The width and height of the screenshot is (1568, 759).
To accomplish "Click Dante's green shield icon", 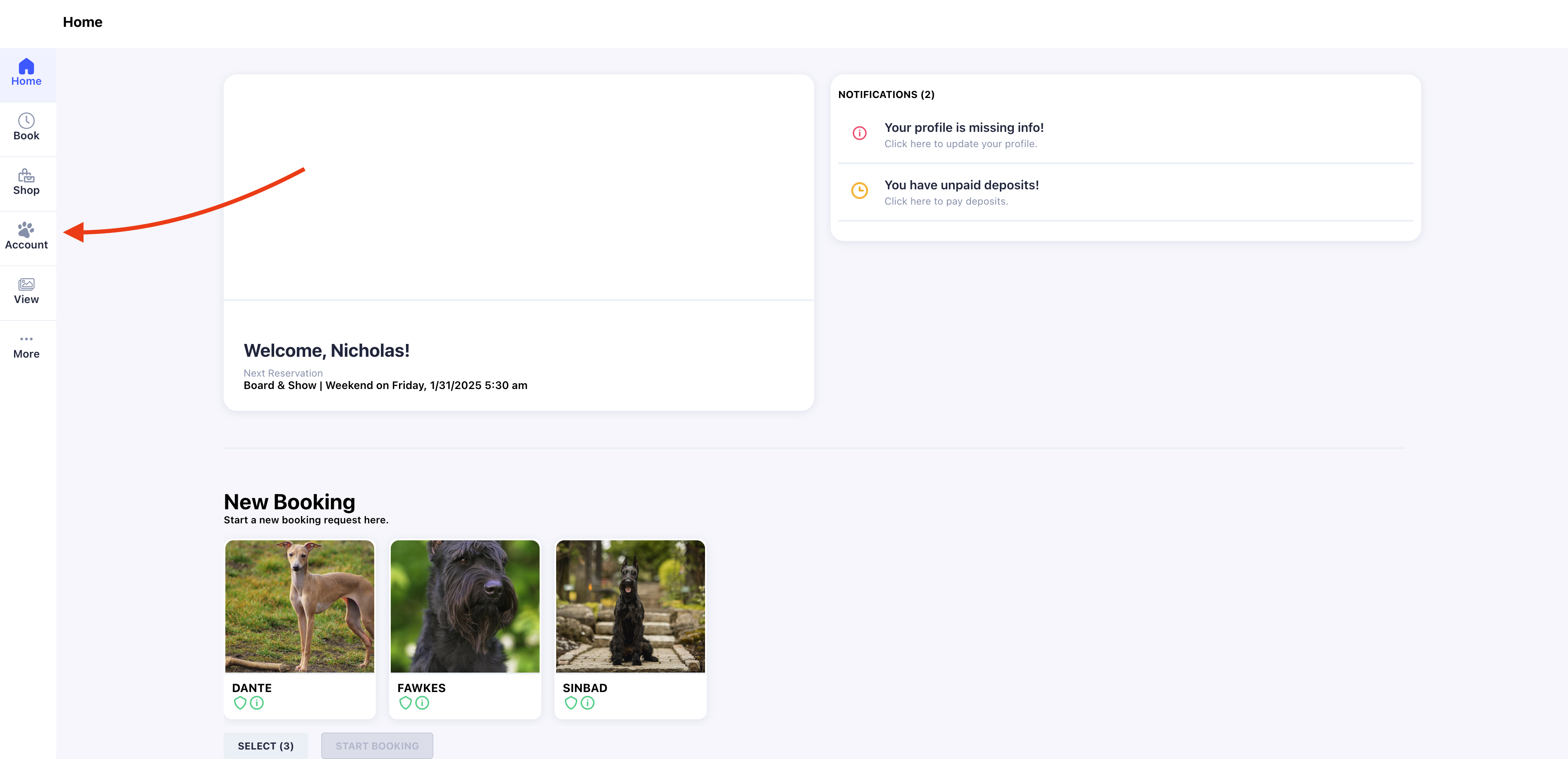I will pyautogui.click(x=240, y=703).
